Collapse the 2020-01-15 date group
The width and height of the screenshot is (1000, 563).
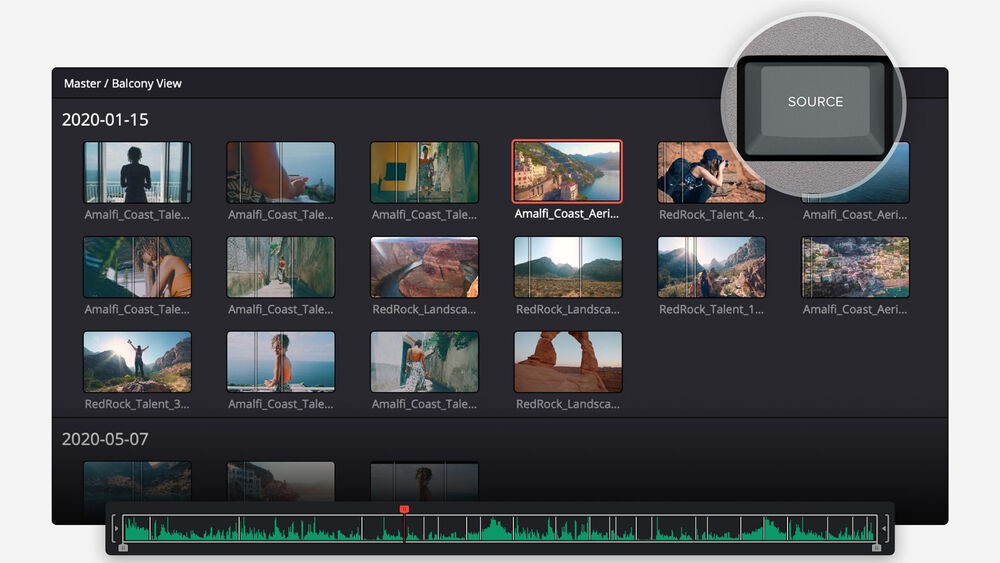[105, 120]
